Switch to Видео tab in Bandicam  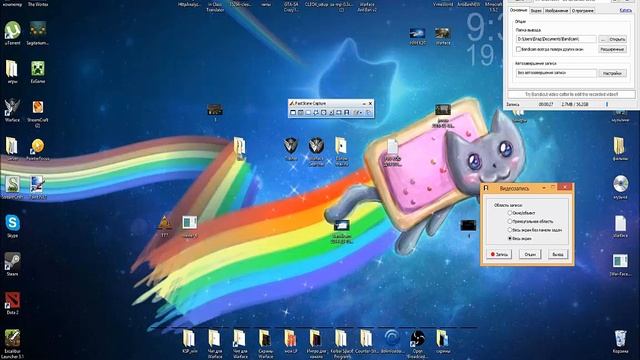(x=536, y=11)
